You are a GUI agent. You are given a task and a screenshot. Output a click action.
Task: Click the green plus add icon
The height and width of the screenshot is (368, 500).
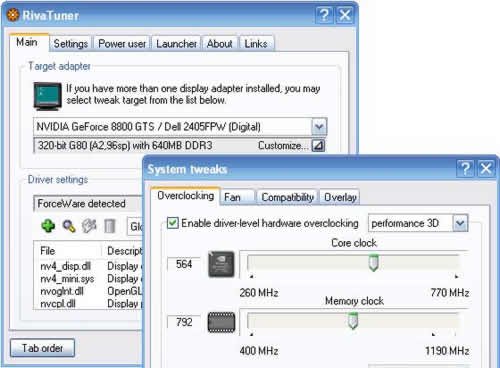(48, 226)
